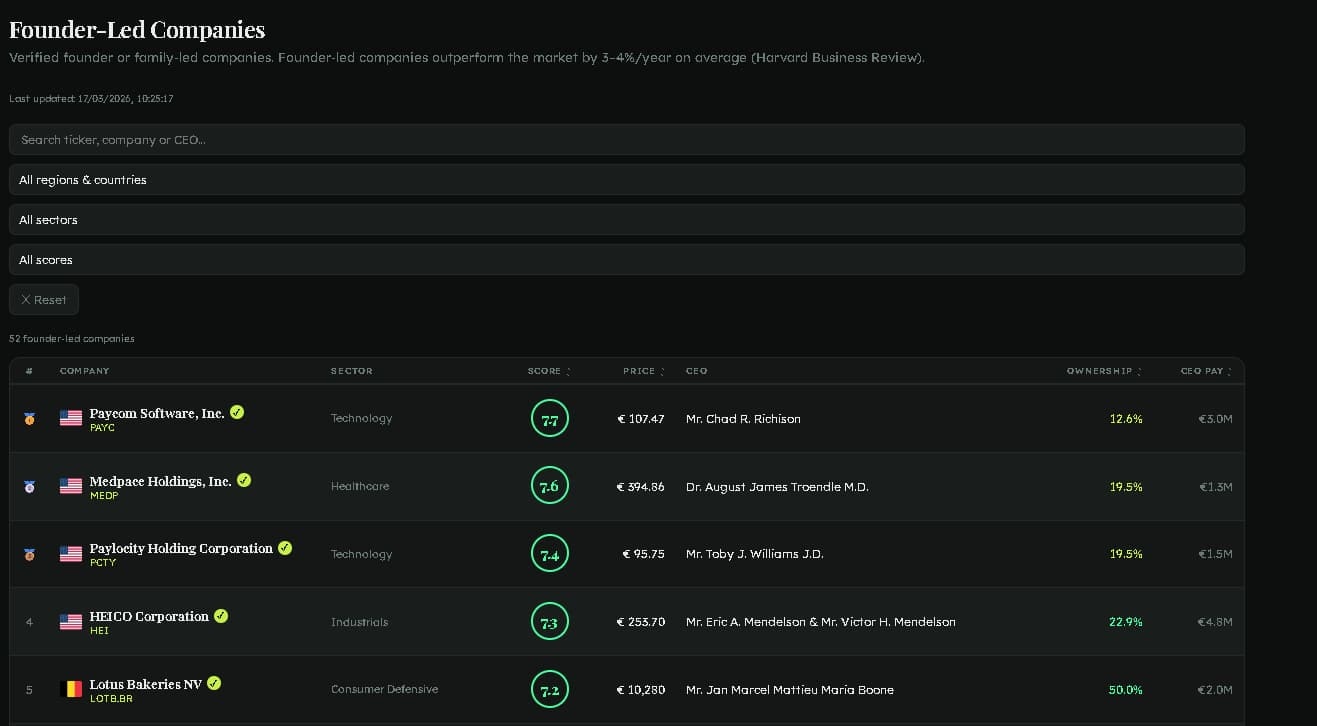Open the PAYC ticker link

pyautogui.click(x=102, y=427)
